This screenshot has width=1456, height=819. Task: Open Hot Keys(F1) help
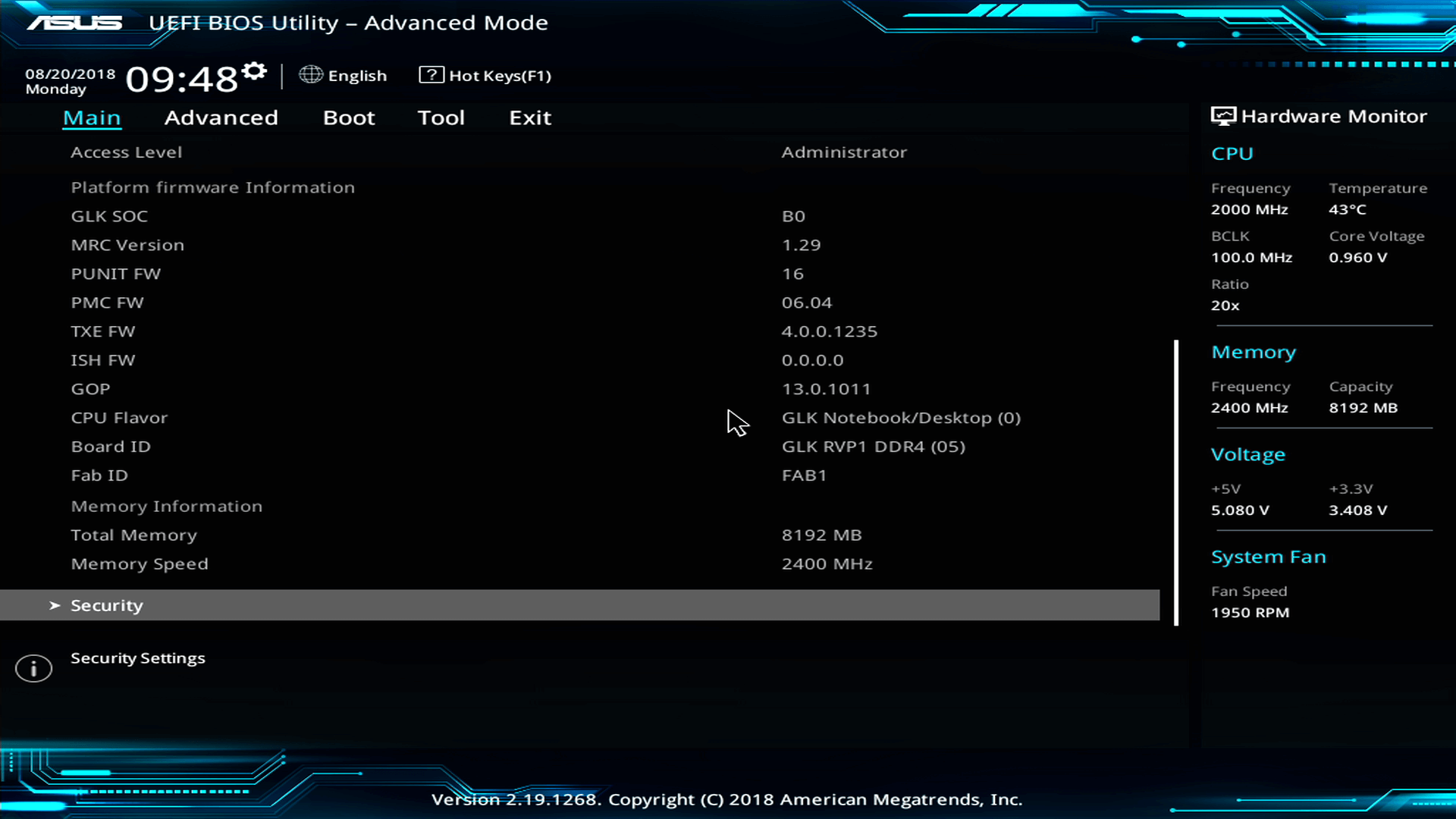[500, 76]
